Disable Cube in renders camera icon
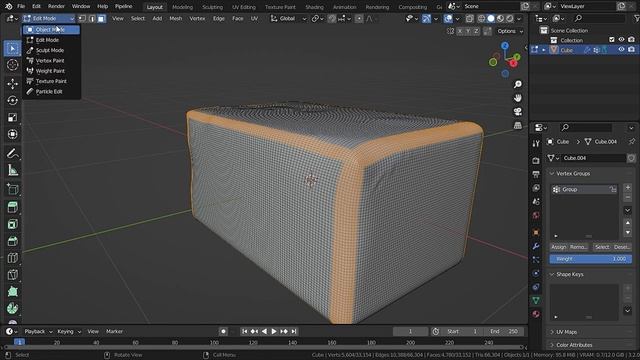This screenshot has height=360, width=640. tap(631, 49)
